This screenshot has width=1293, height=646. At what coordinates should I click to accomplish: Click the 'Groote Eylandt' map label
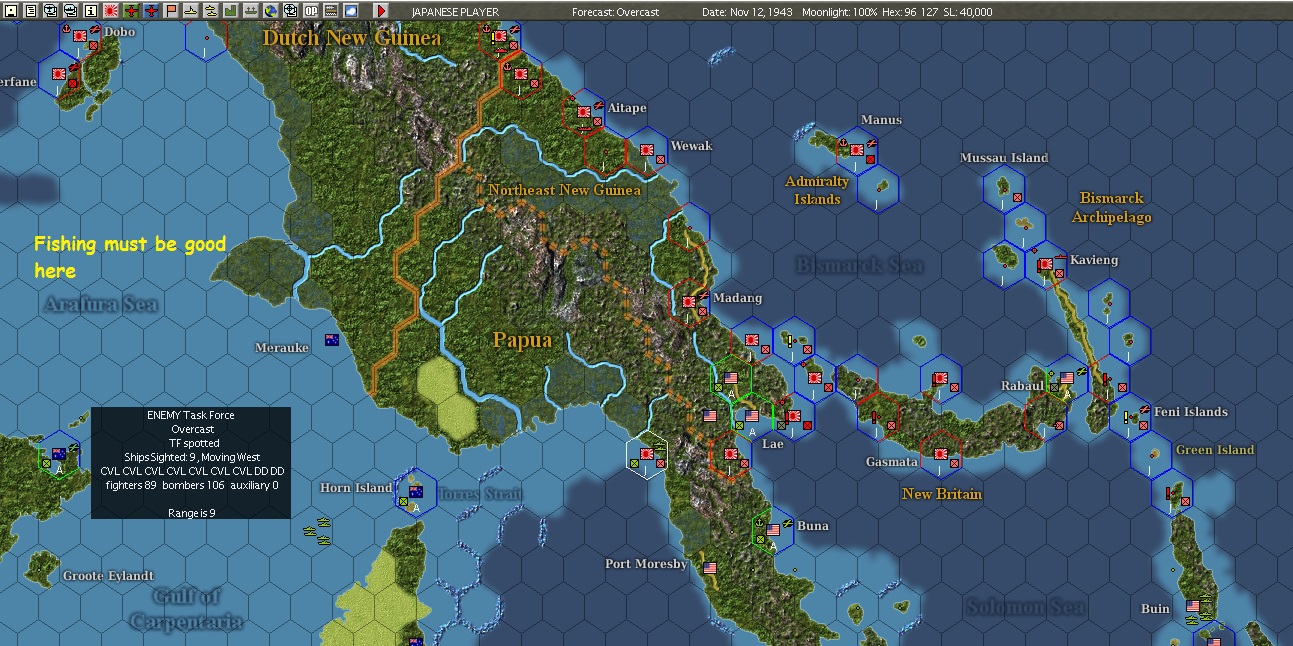tap(108, 576)
